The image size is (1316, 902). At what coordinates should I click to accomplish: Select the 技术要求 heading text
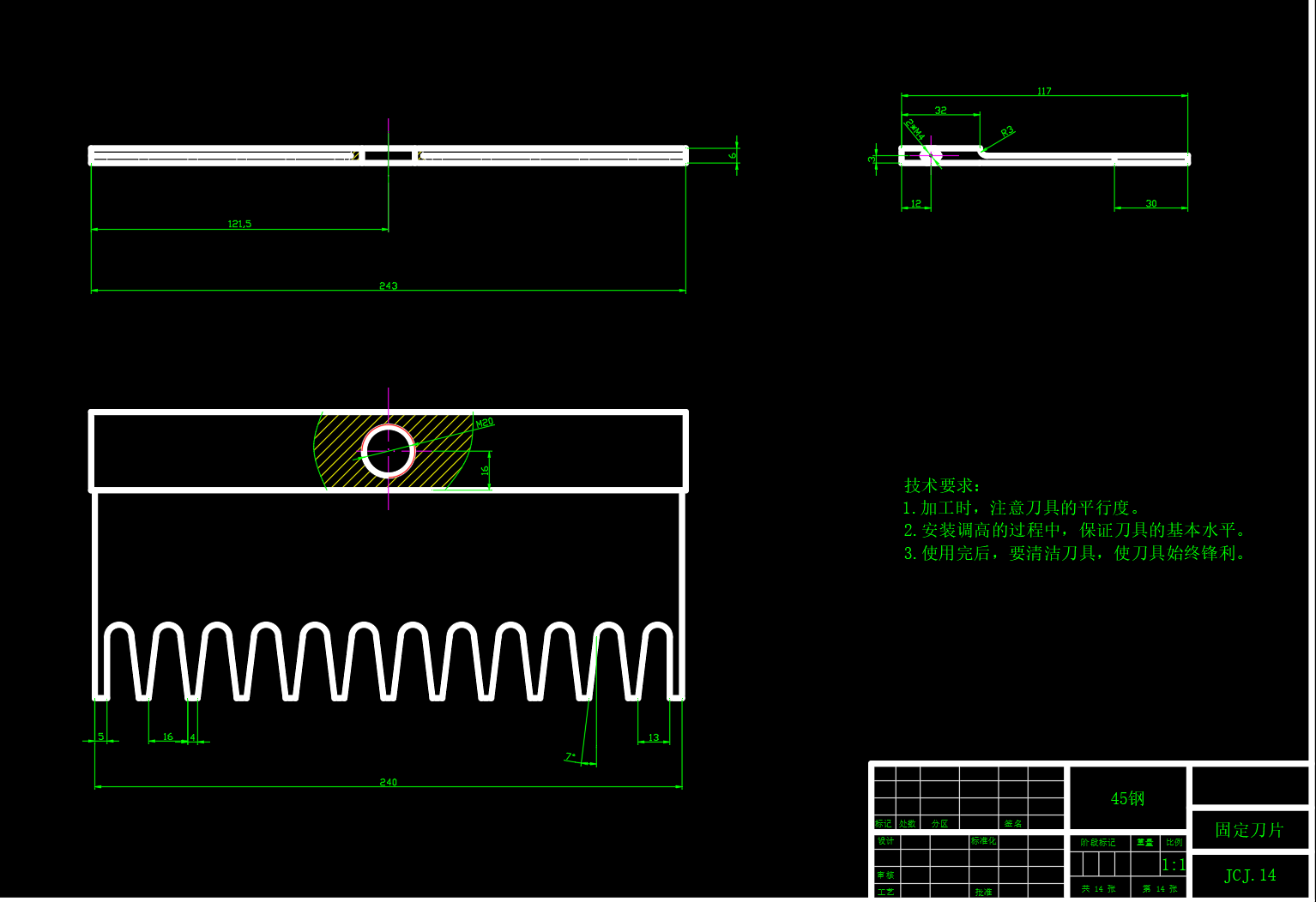coord(941,485)
